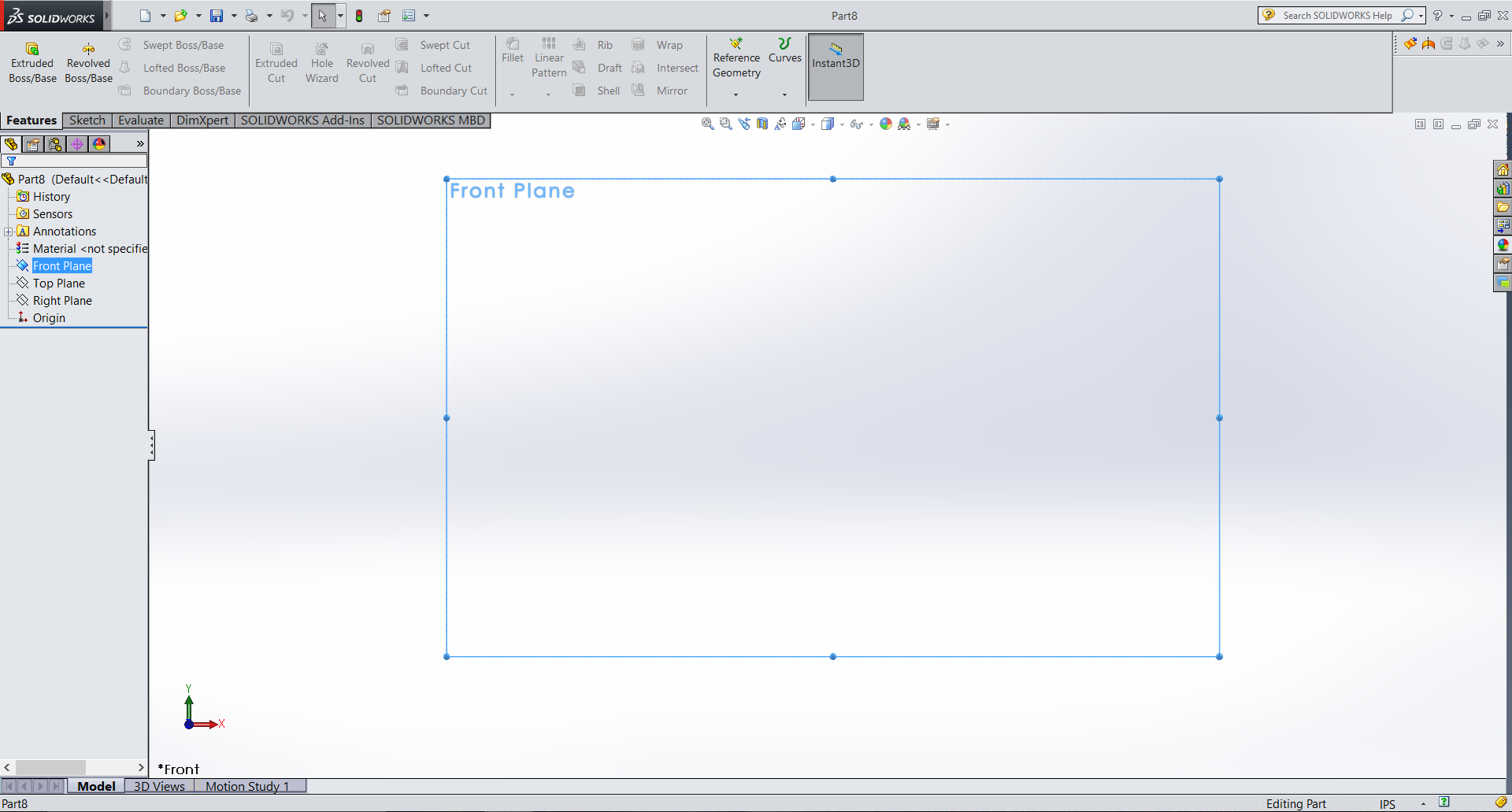Toggle the Select cursor tool
Viewport: 1512px width, 812px height.
(322, 16)
